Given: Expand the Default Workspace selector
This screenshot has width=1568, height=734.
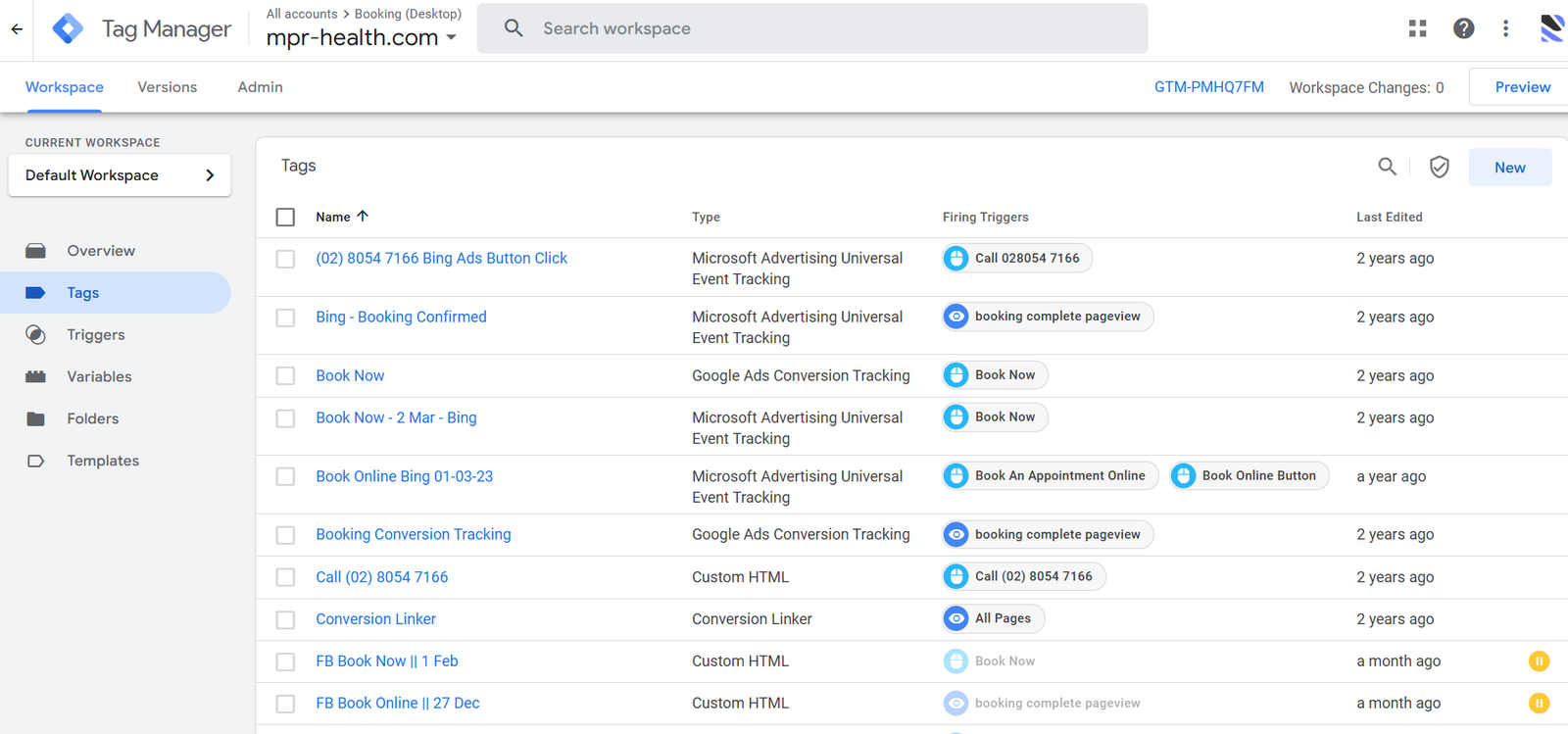Looking at the screenshot, I should tap(120, 175).
